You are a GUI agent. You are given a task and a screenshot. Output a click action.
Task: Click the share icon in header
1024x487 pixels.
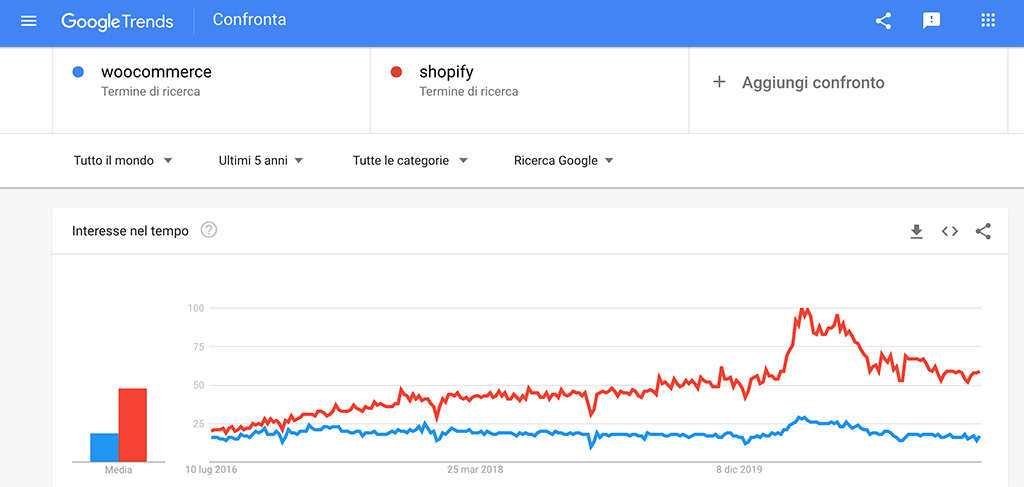click(x=883, y=21)
